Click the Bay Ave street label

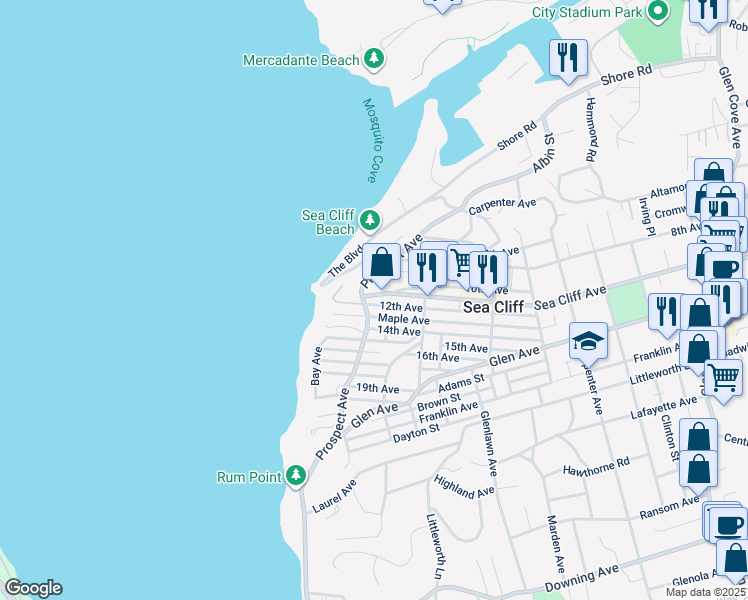(x=316, y=366)
